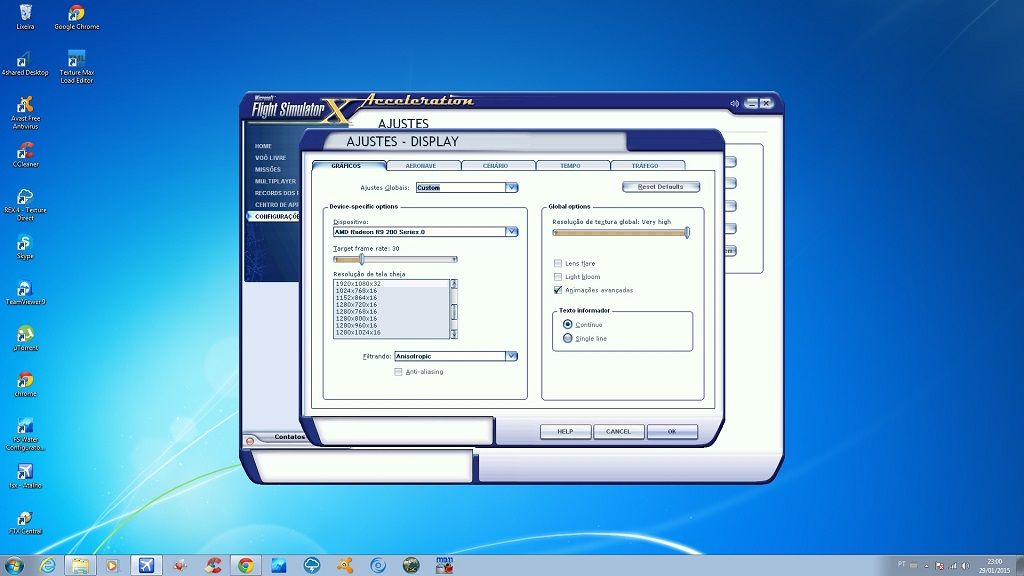Open the 4shared Desktop shortcut
The image size is (1024, 576).
(25, 64)
